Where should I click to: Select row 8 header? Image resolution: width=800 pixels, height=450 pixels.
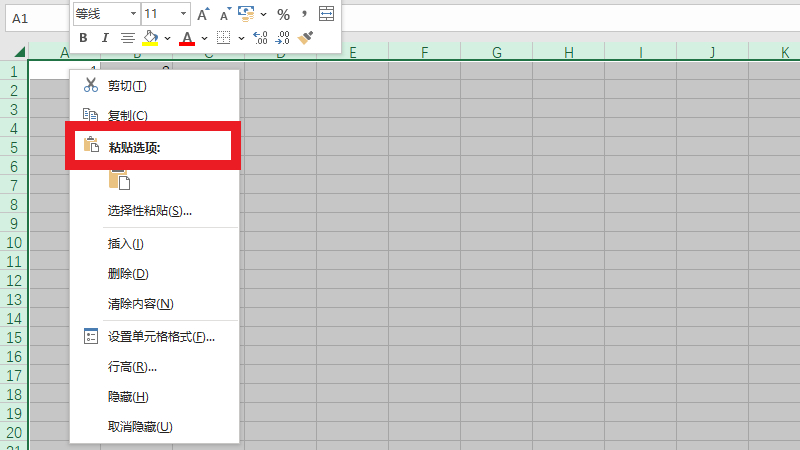14,205
